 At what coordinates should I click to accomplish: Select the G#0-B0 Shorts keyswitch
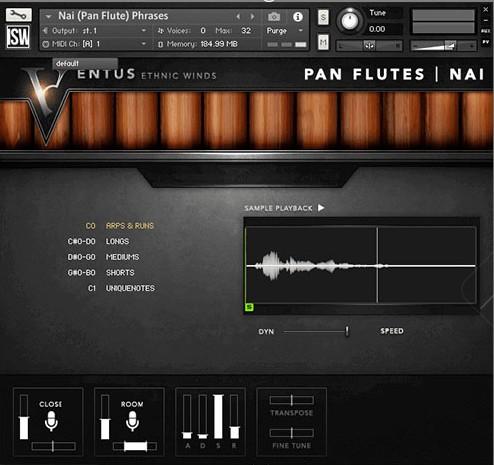tap(101, 273)
